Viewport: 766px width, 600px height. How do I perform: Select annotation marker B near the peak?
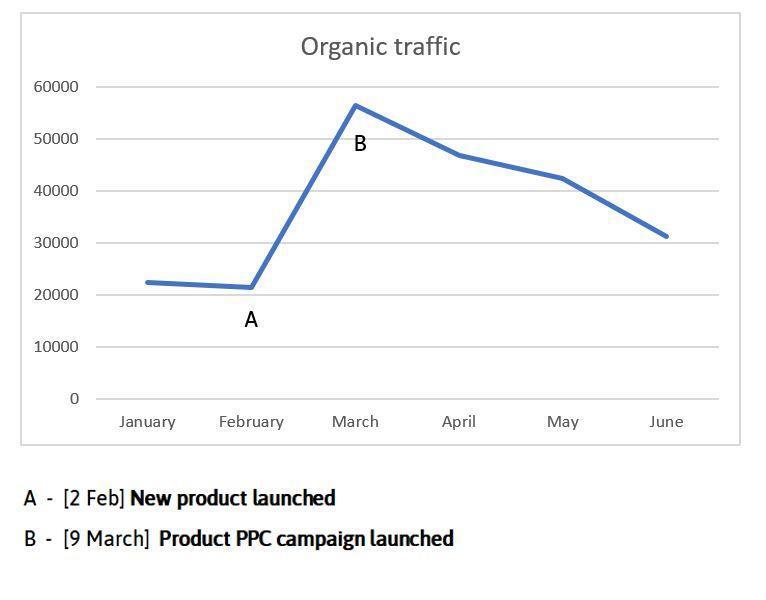360,144
